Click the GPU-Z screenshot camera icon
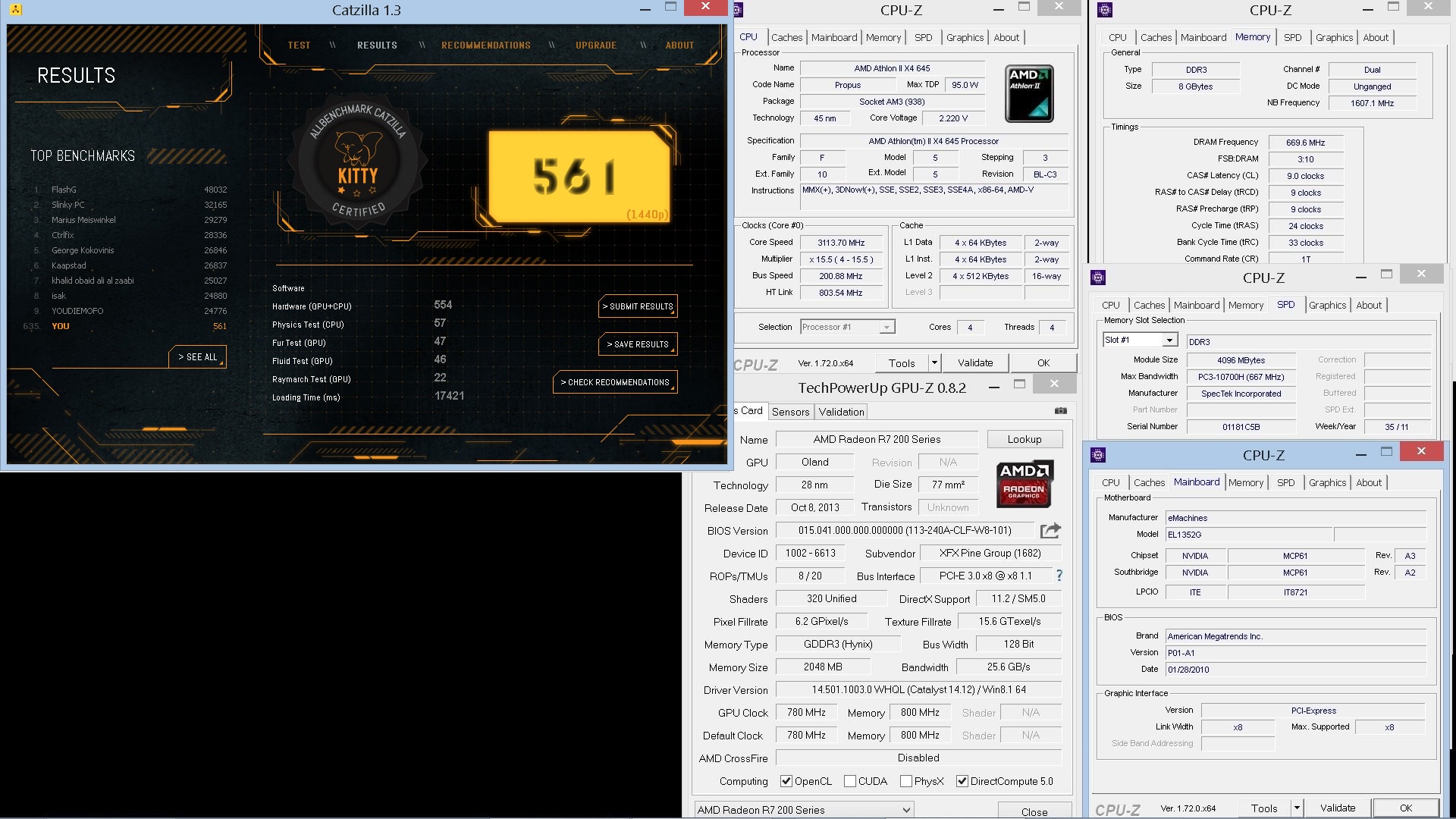Screen dimensions: 1456x819 pos(1061,411)
